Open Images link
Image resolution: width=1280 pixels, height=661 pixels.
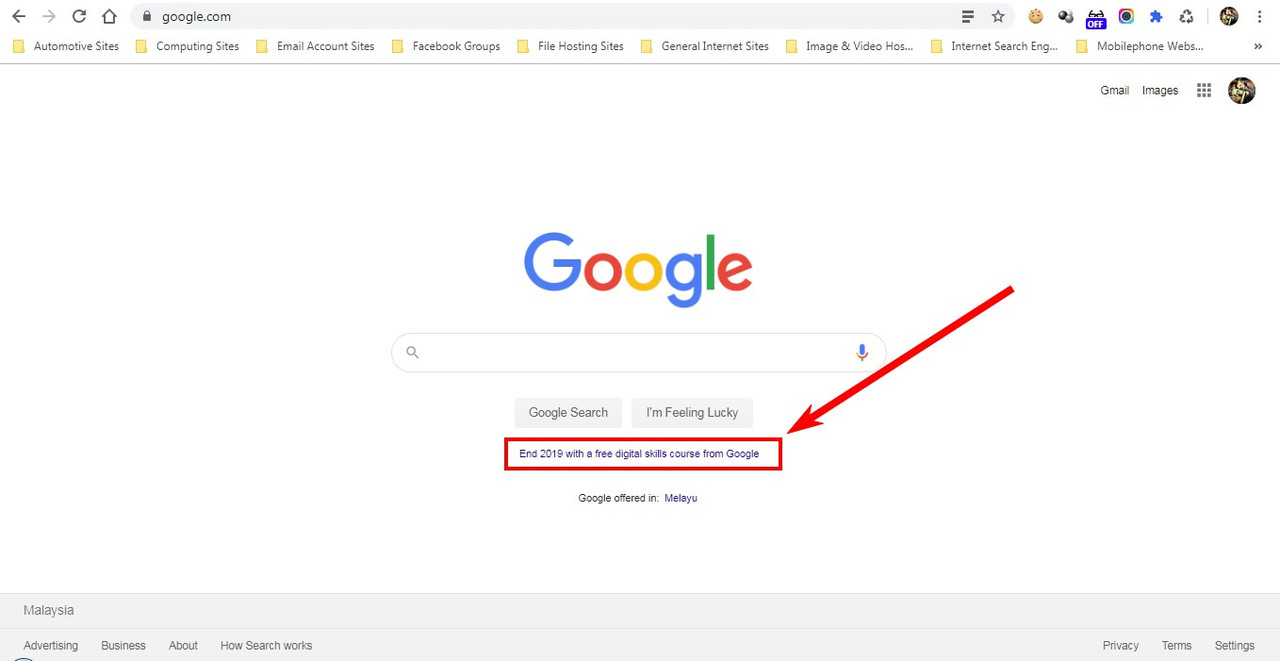tap(1160, 90)
